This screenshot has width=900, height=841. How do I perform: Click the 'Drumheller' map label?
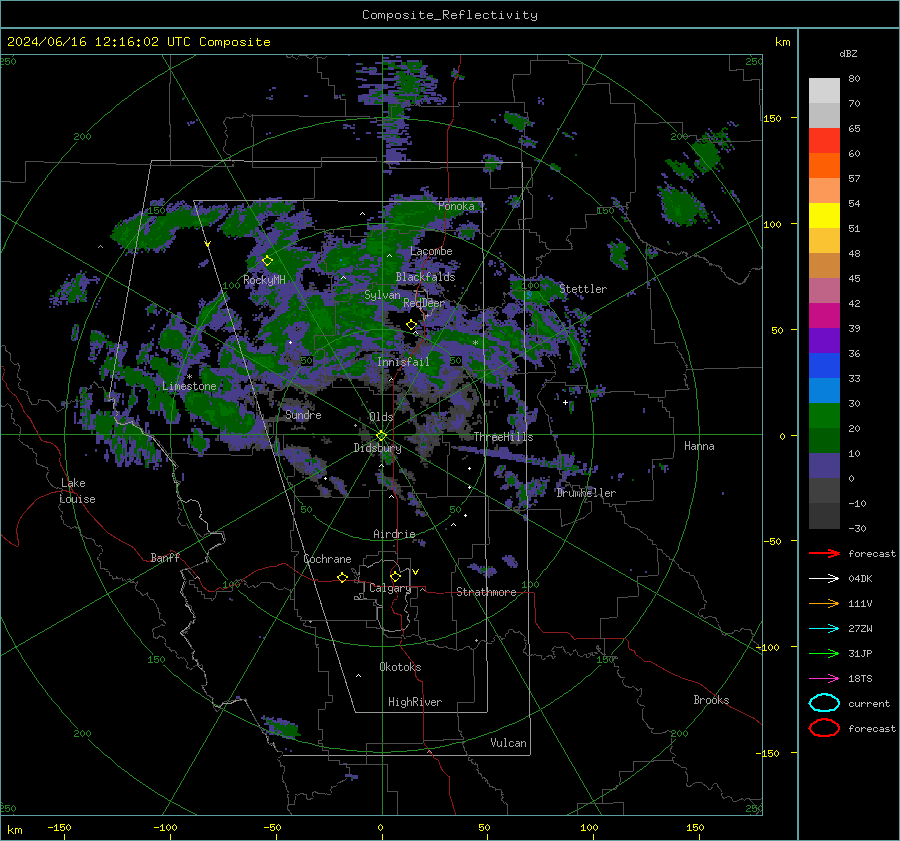pyautogui.click(x=585, y=493)
